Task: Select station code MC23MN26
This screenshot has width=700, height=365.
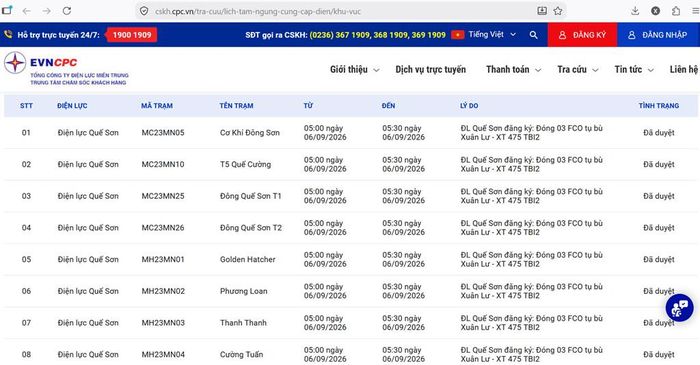Action: (162, 228)
